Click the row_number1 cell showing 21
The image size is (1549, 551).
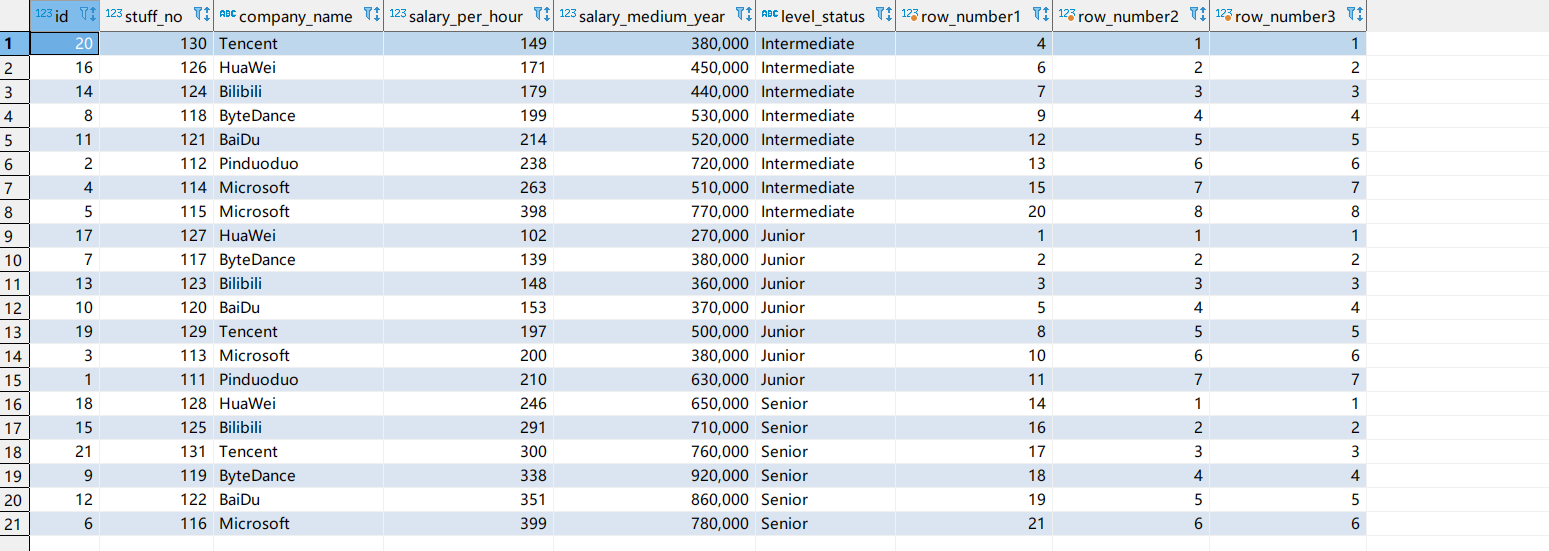[974, 523]
